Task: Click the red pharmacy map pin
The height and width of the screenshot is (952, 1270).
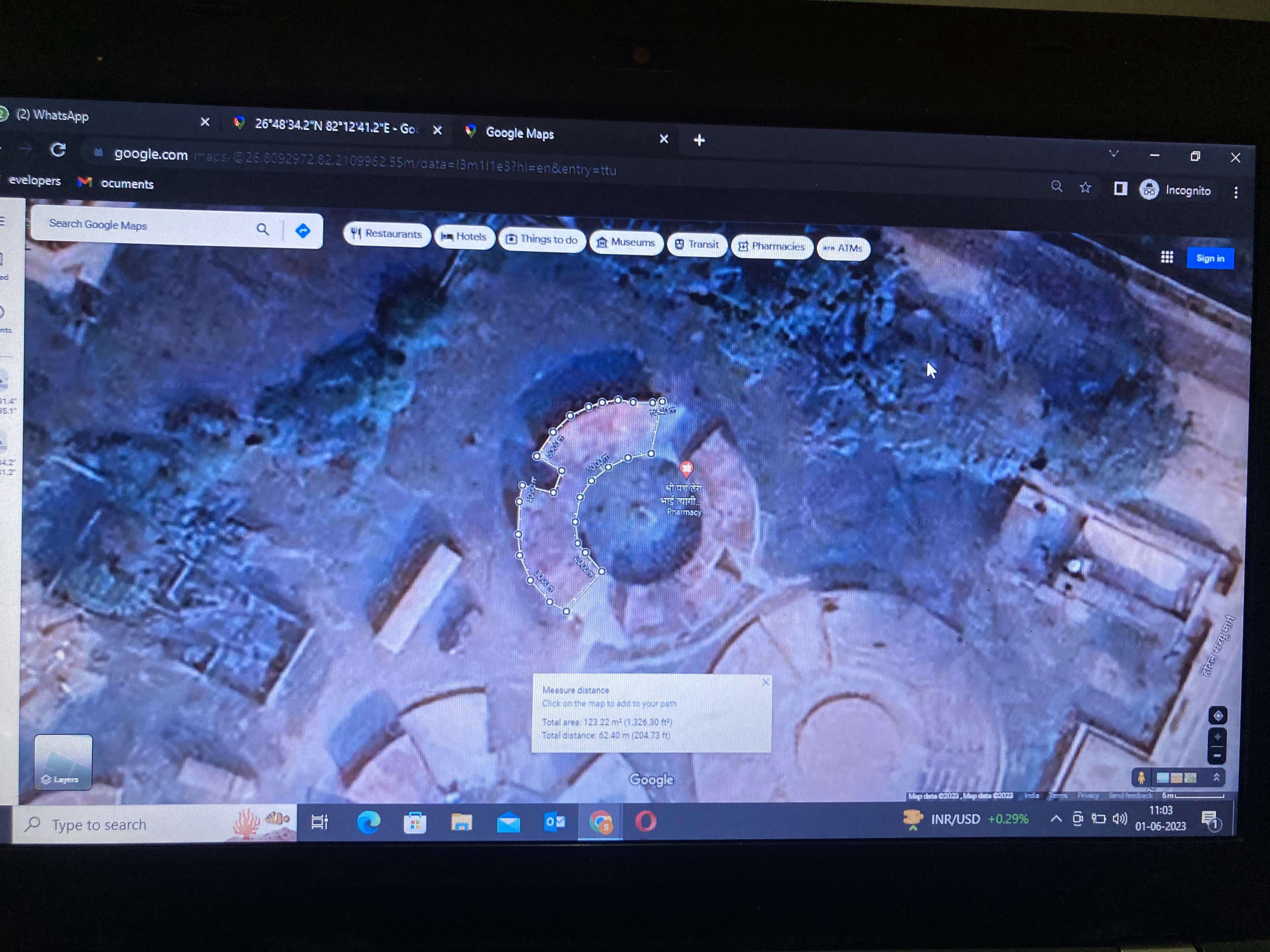Action: [685, 469]
